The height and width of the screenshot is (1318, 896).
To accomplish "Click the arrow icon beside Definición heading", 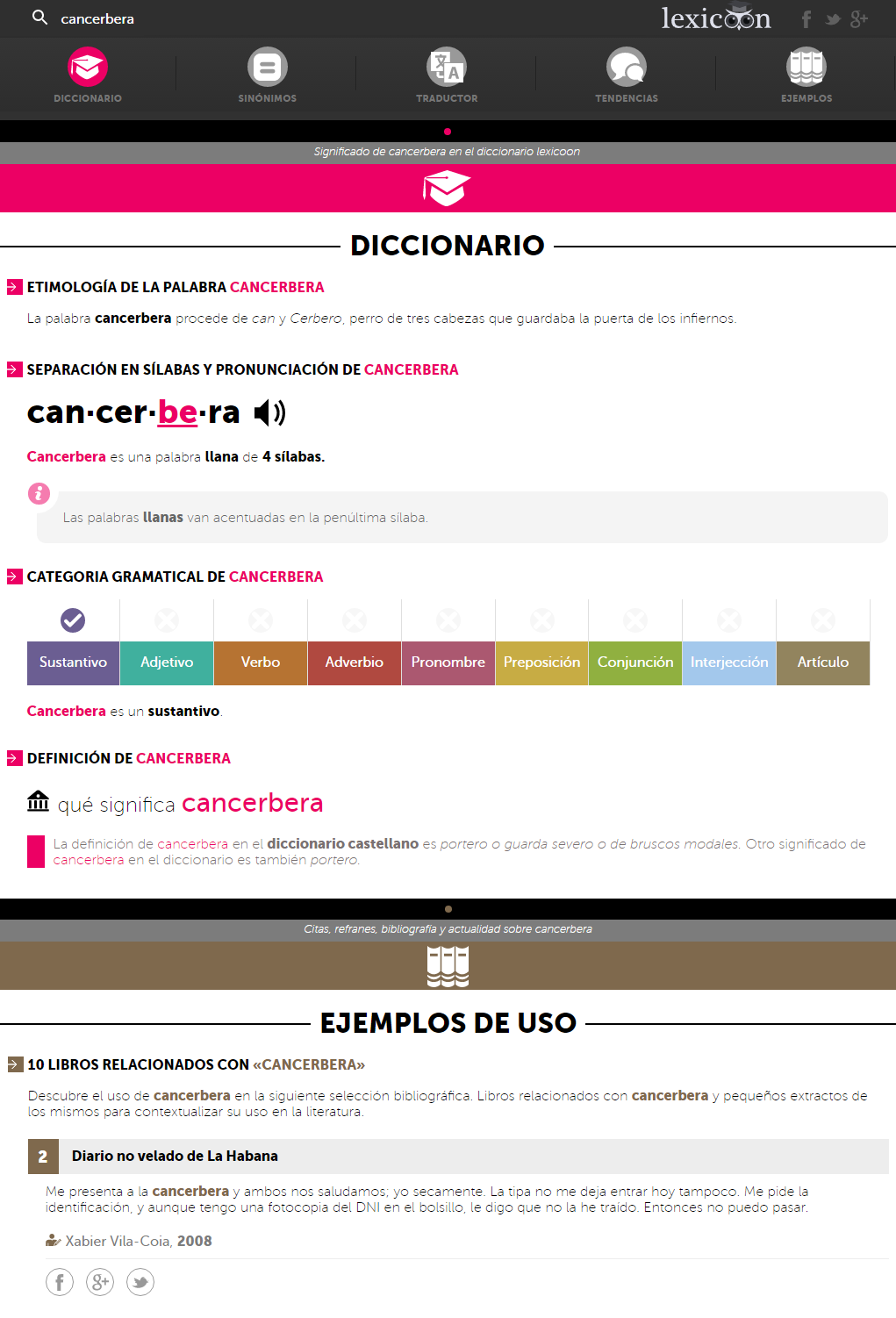I will point(14,758).
